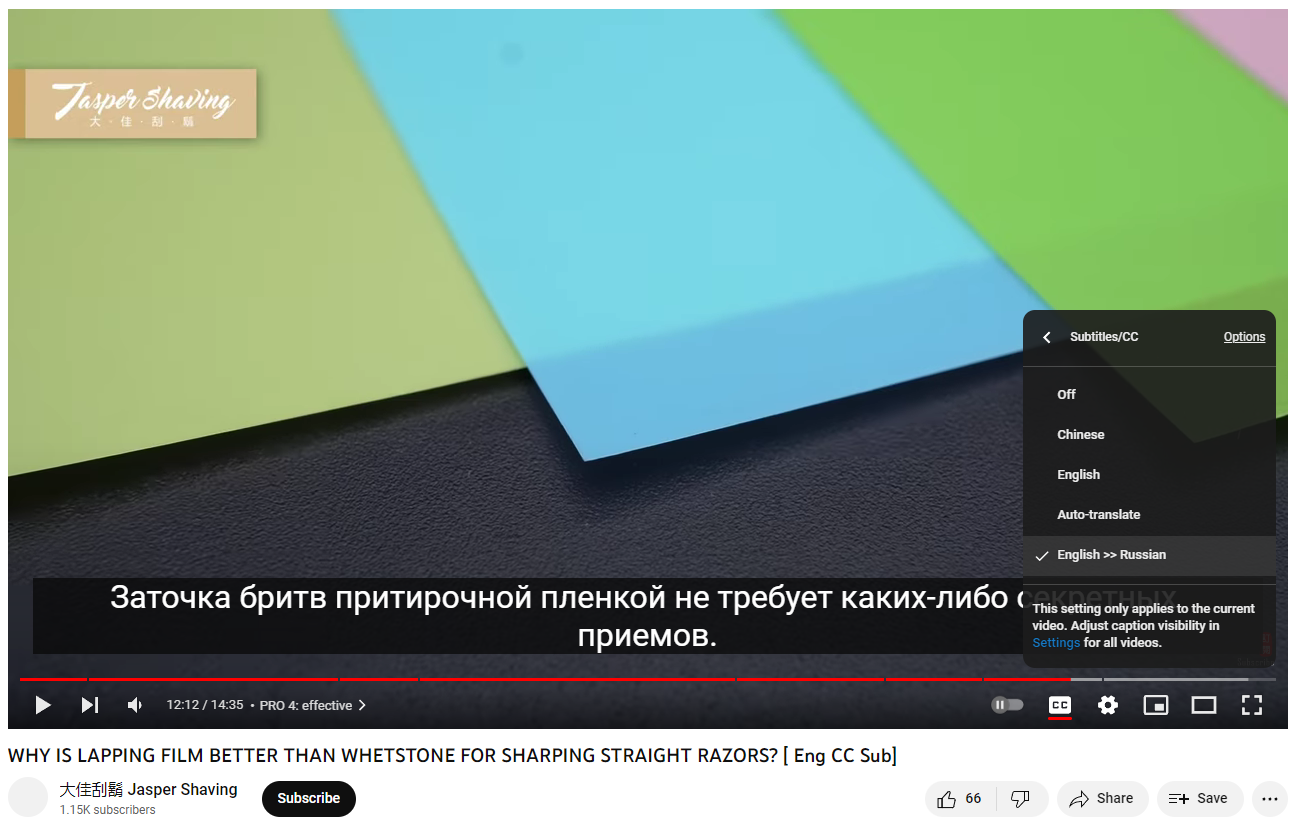
Task: Skip to the next video
Action: tap(90, 705)
